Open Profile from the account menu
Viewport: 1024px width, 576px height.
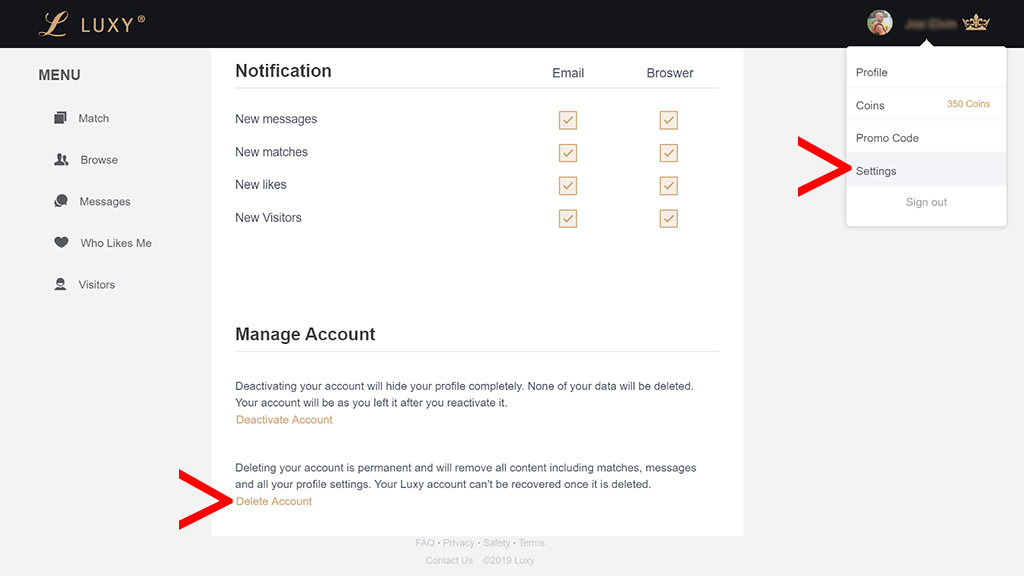[x=871, y=71]
